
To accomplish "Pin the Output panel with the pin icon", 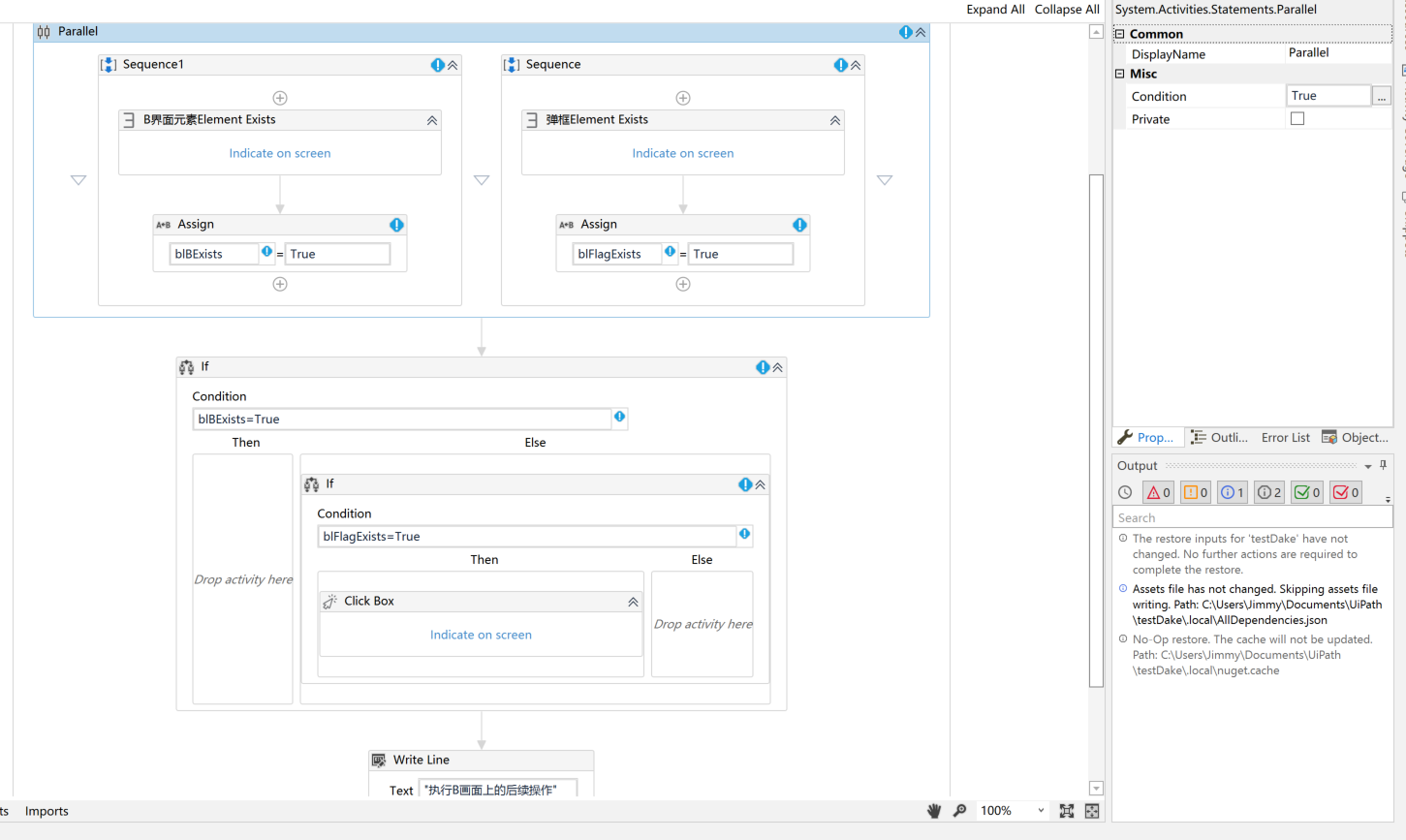I will pos(1383,464).
